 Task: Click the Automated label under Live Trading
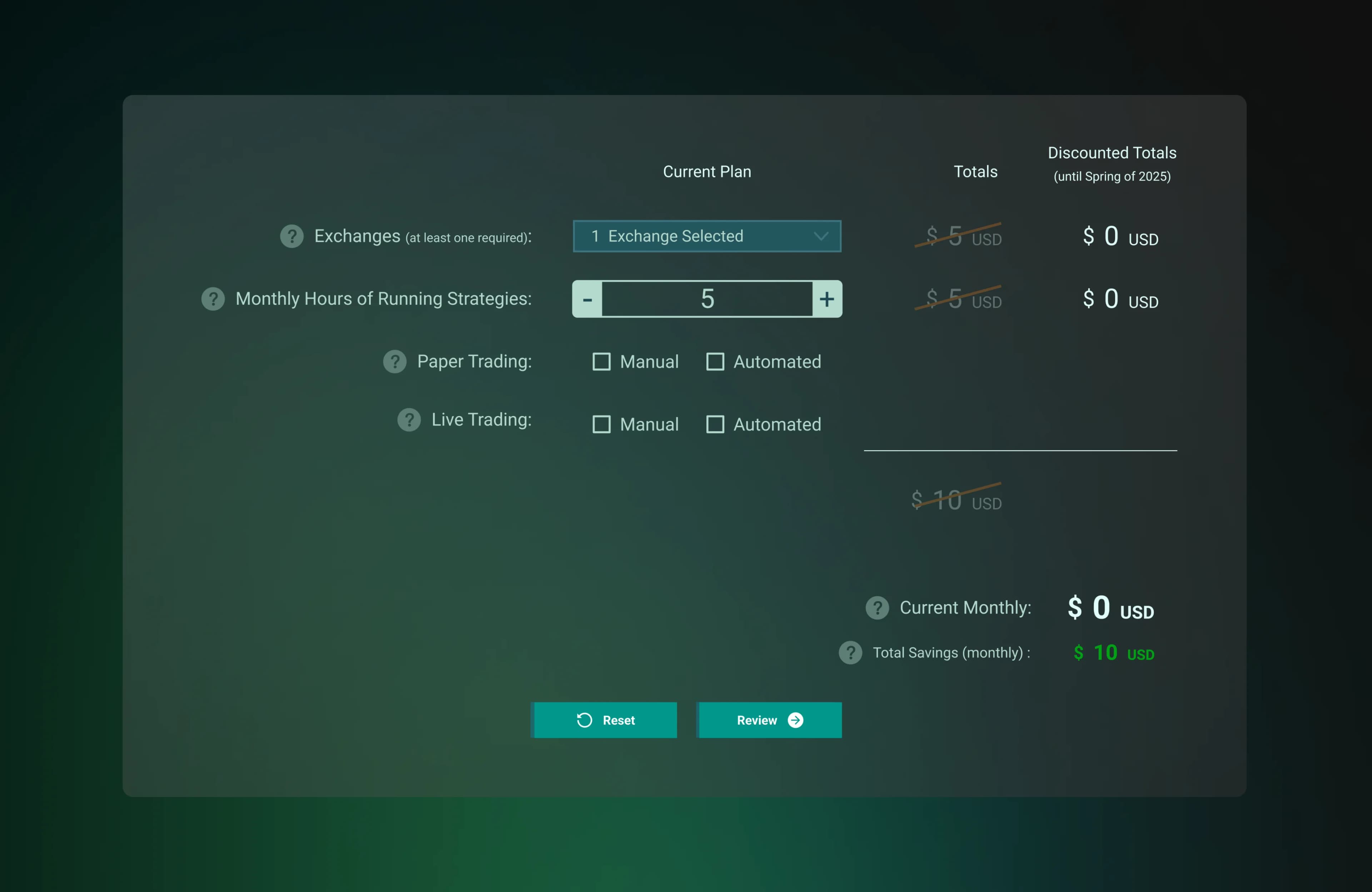click(x=777, y=424)
